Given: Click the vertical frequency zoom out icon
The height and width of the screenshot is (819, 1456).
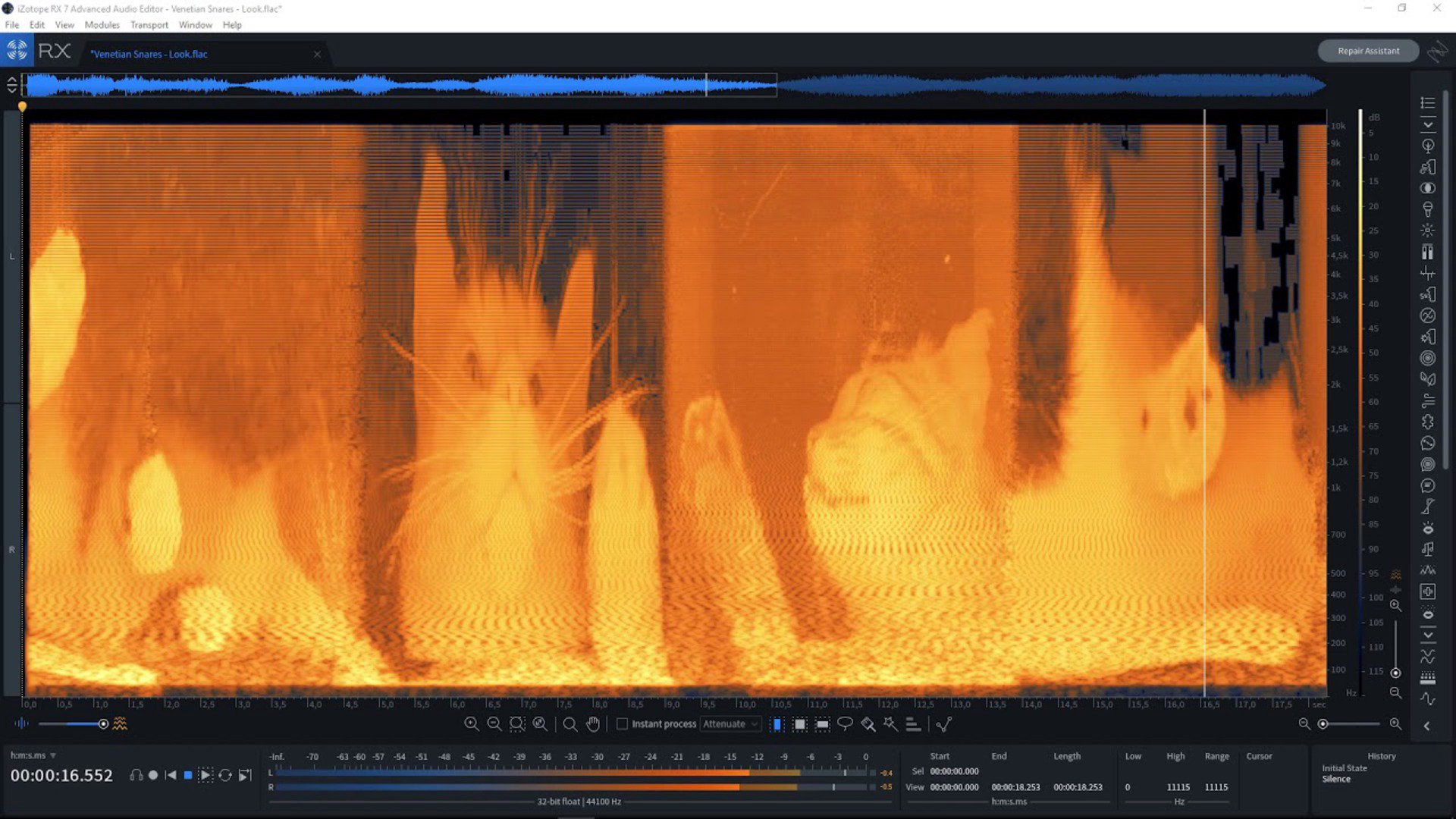Looking at the screenshot, I should (x=1395, y=693).
